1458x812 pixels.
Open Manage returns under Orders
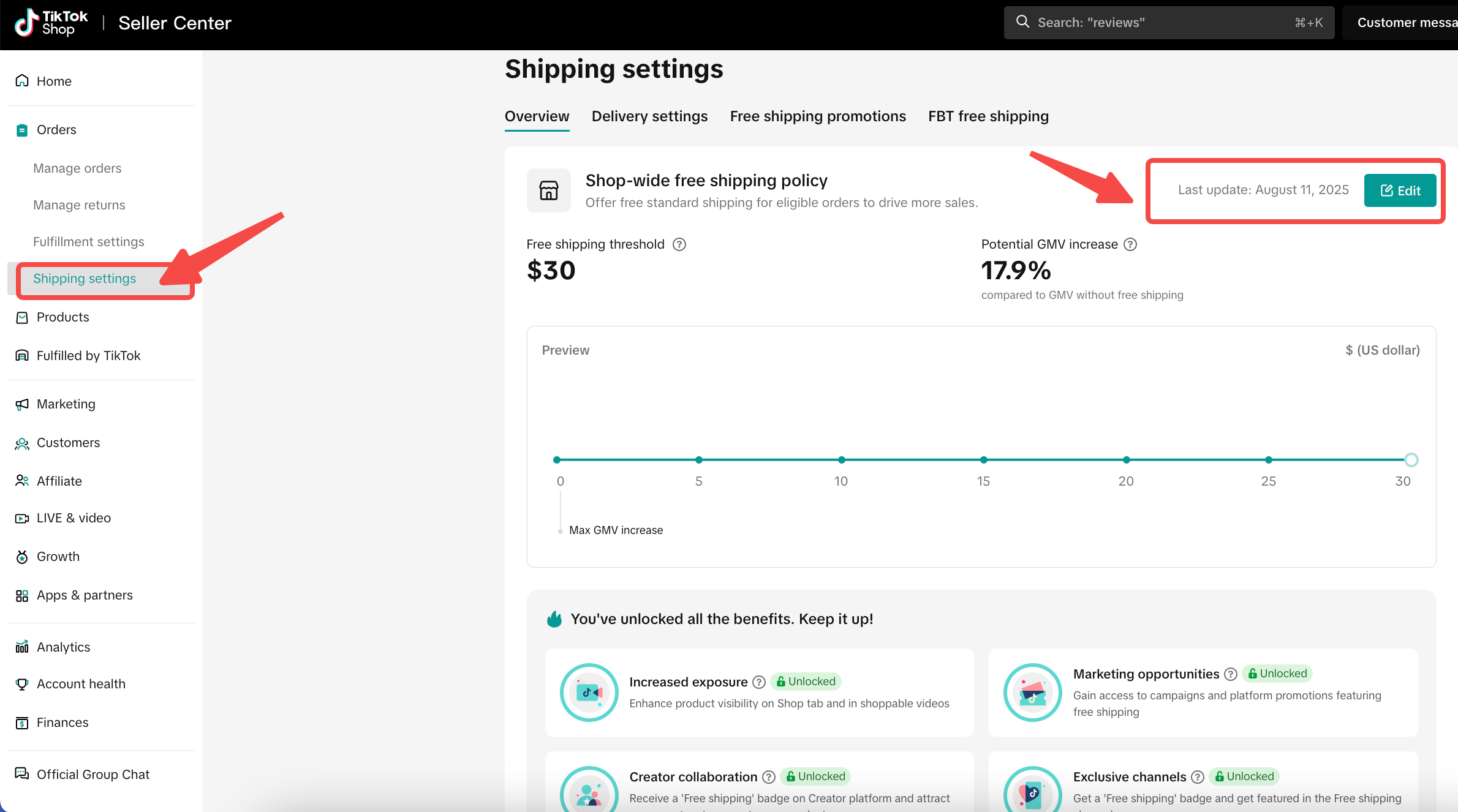click(79, 205)
